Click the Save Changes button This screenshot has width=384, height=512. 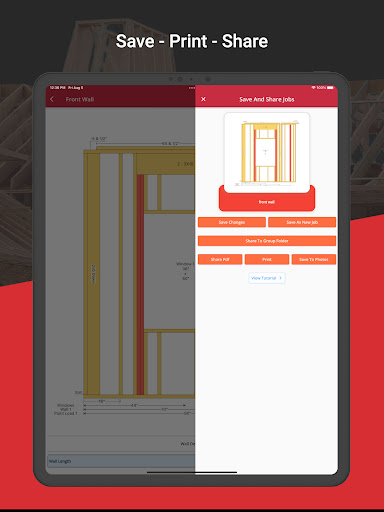[x=232, y=222]
